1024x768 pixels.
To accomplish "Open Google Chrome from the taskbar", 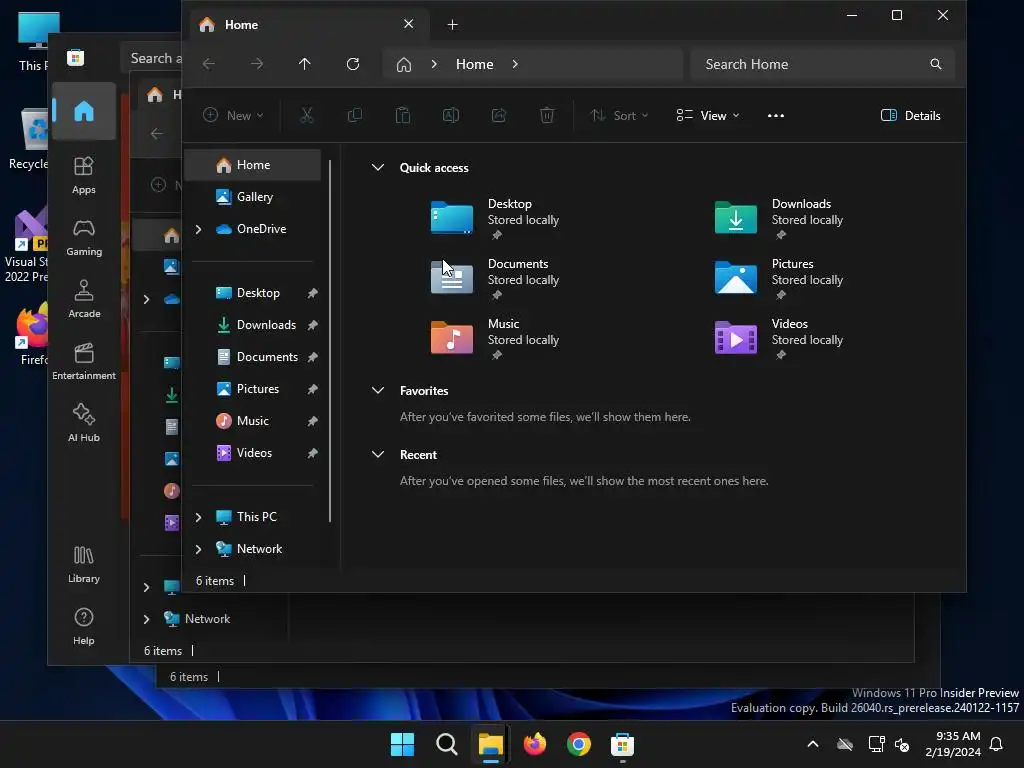I will 579,744.
